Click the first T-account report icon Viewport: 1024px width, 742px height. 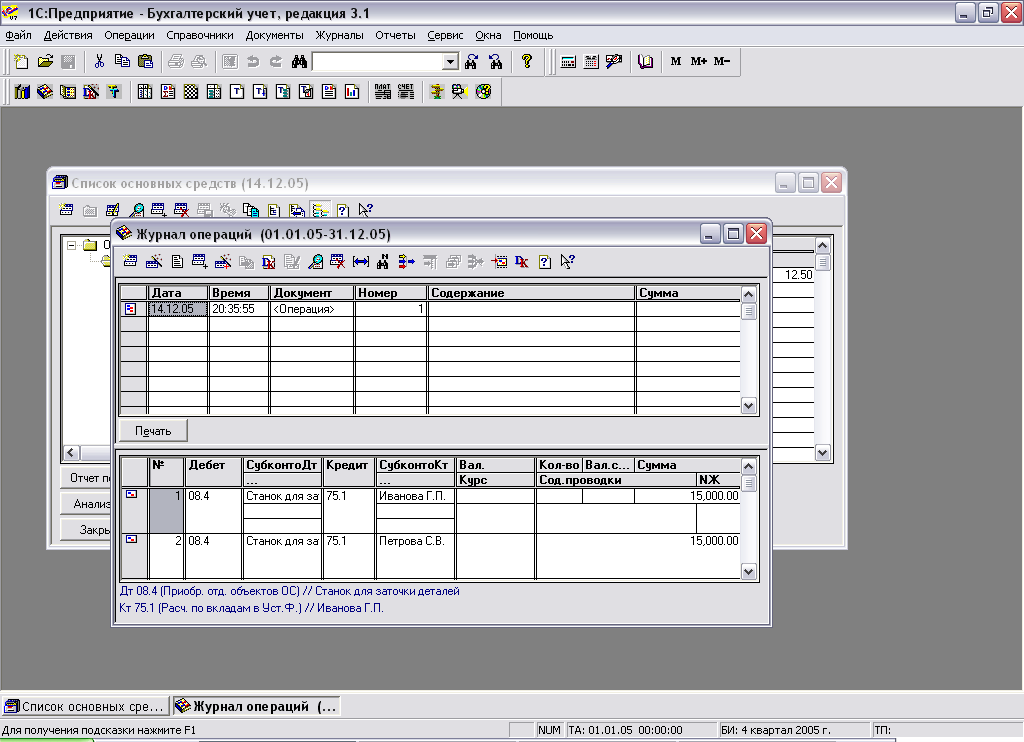pyautogui.click(x=237, y=92)
